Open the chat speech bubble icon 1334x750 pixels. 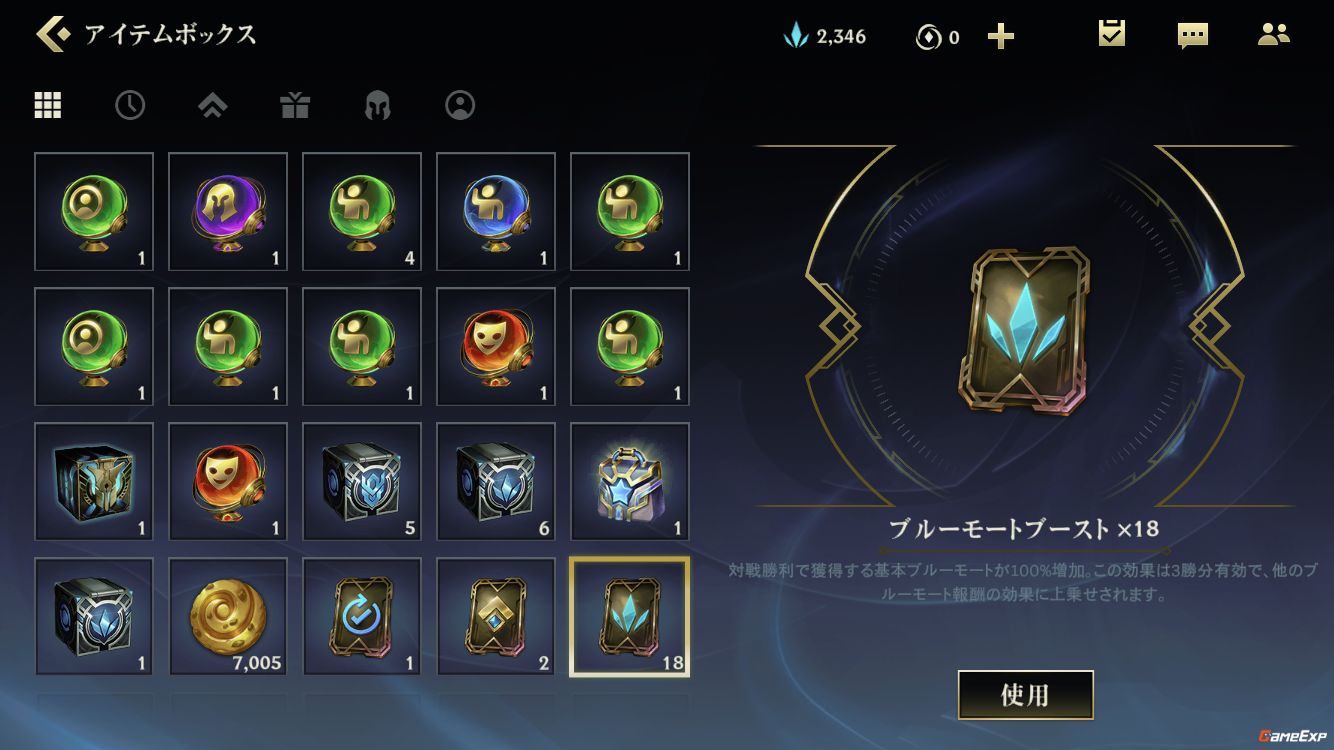click(1192, 36)
